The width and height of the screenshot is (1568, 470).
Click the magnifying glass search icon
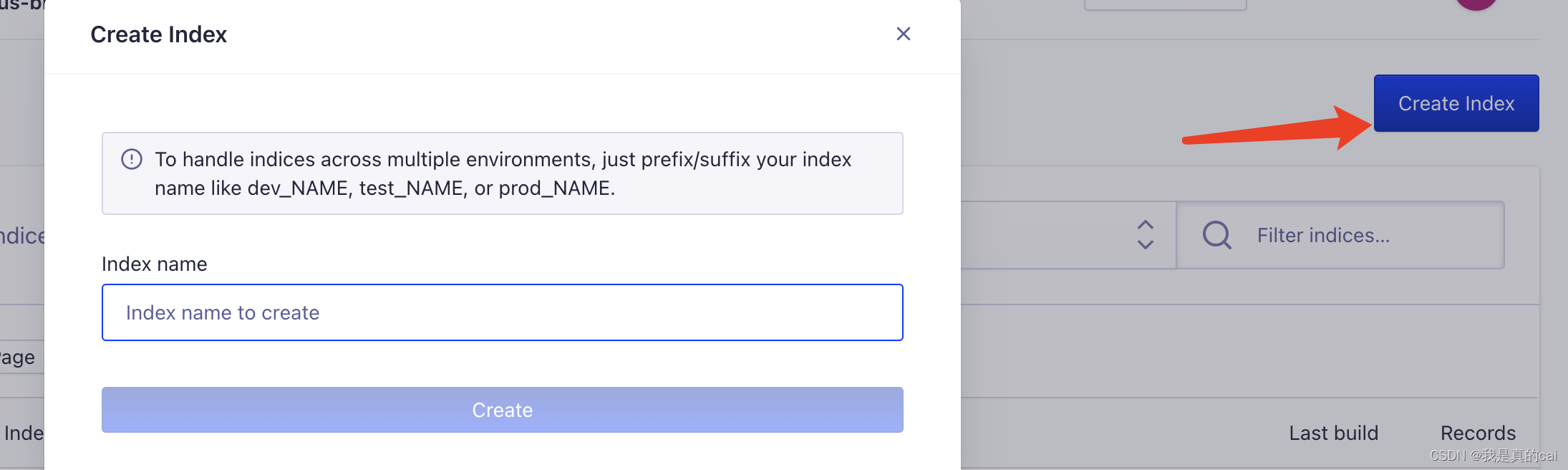click(1216, 235)
